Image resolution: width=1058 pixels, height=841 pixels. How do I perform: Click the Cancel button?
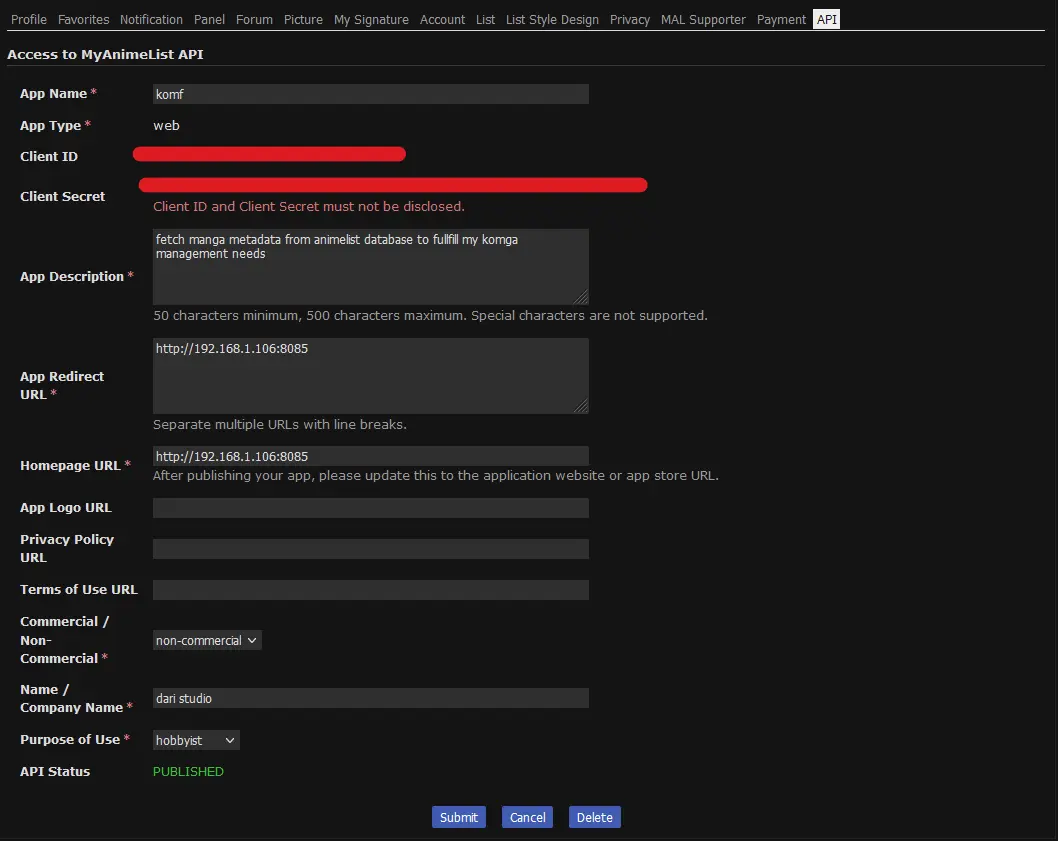pyautogui.click(x=527, y=817)
